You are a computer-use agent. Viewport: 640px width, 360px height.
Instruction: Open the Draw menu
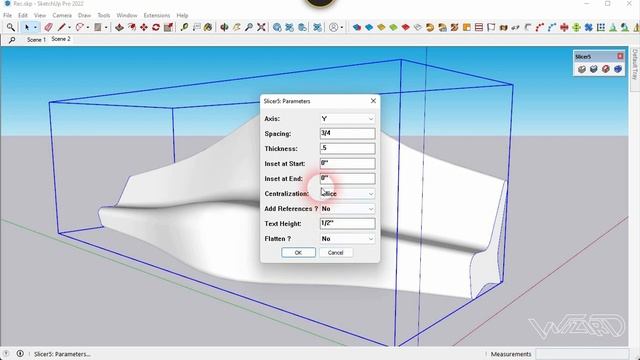coord(84,15)
